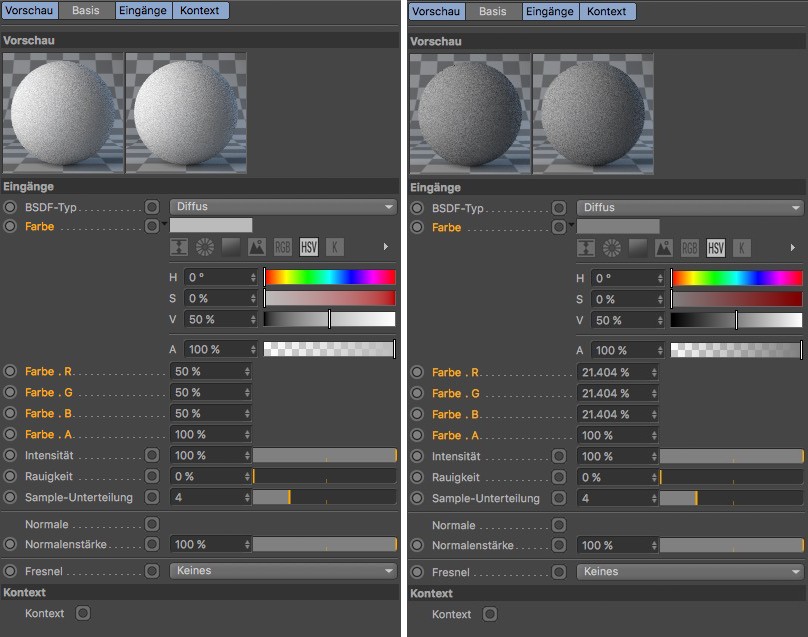
Task: Click the Eingänge tab button in left panel
Action: 142,11
